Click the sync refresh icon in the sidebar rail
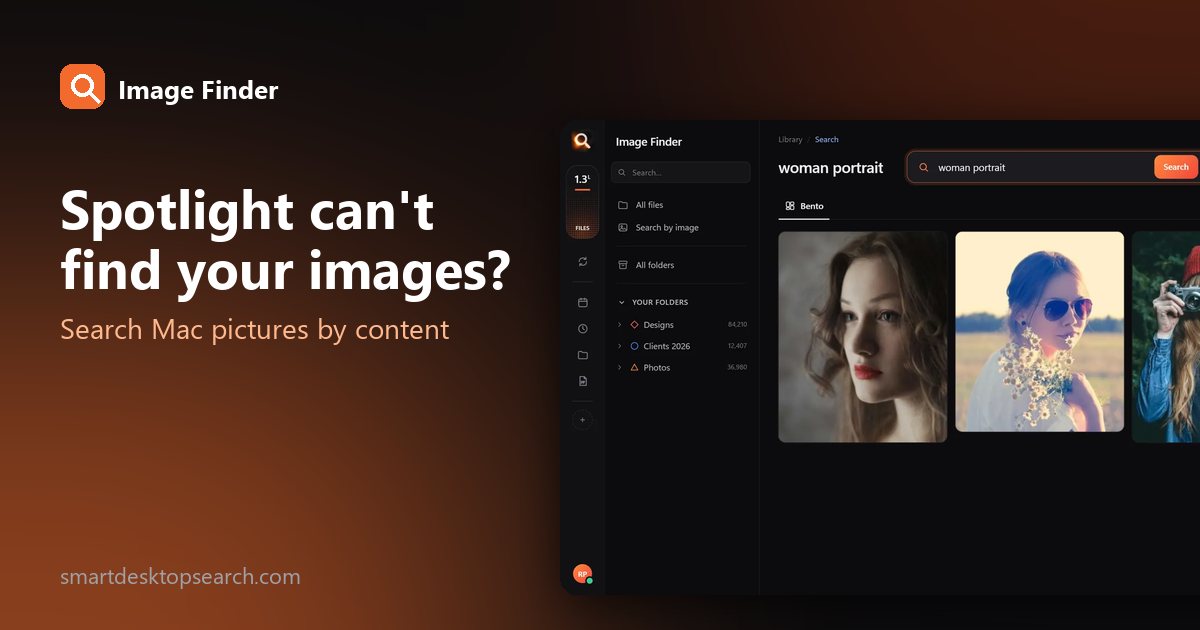 [x=583, y=261]
